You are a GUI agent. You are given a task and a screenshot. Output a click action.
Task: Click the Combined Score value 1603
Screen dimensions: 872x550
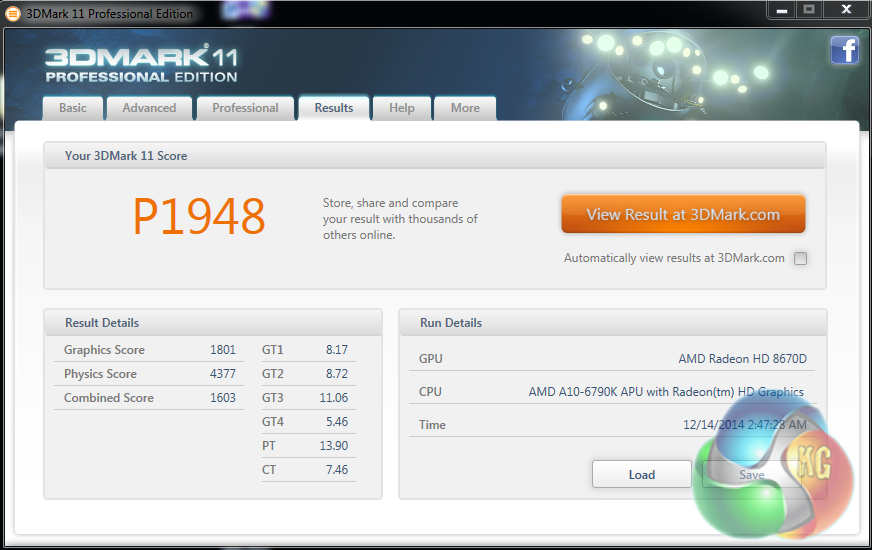[222, 398]
